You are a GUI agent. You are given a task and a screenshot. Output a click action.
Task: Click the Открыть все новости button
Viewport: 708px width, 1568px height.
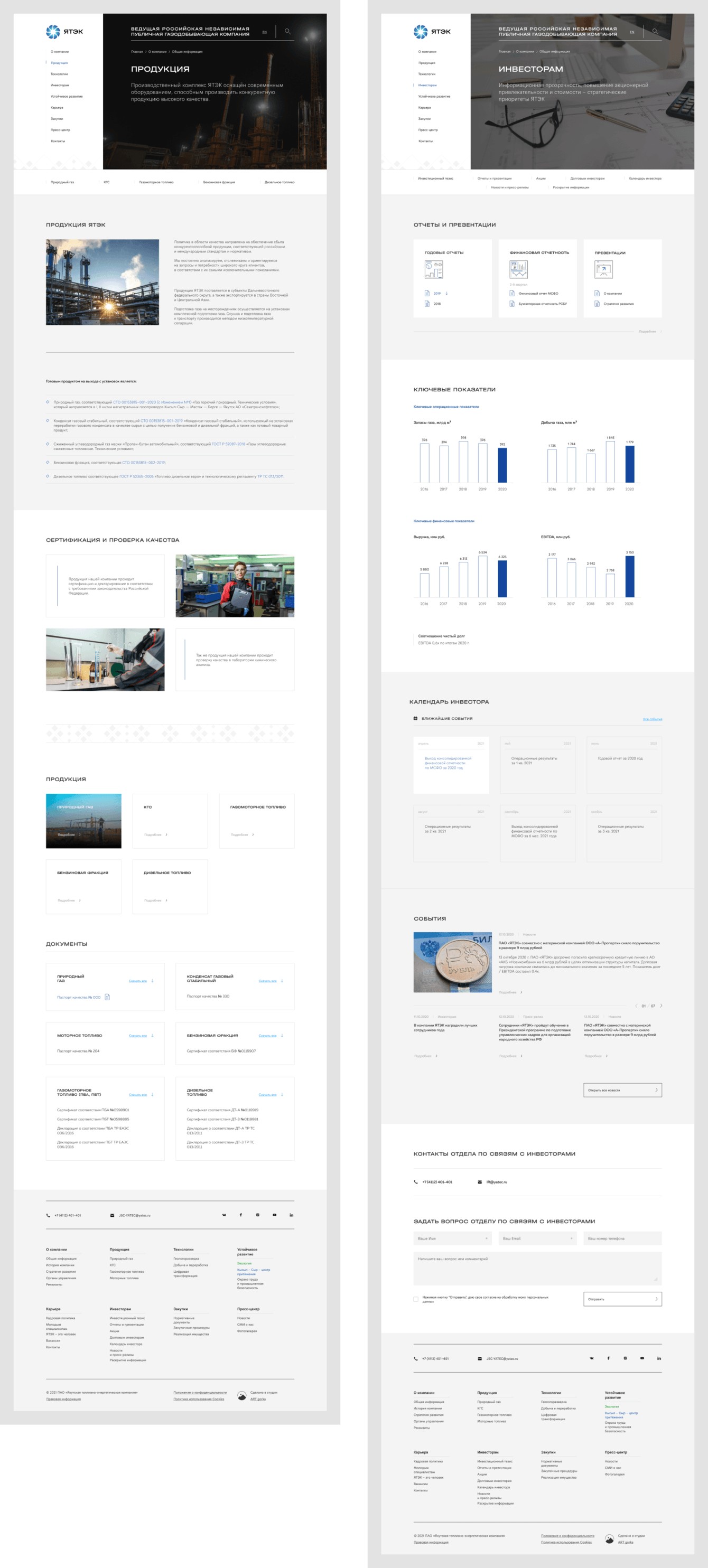coord(622,1090)
